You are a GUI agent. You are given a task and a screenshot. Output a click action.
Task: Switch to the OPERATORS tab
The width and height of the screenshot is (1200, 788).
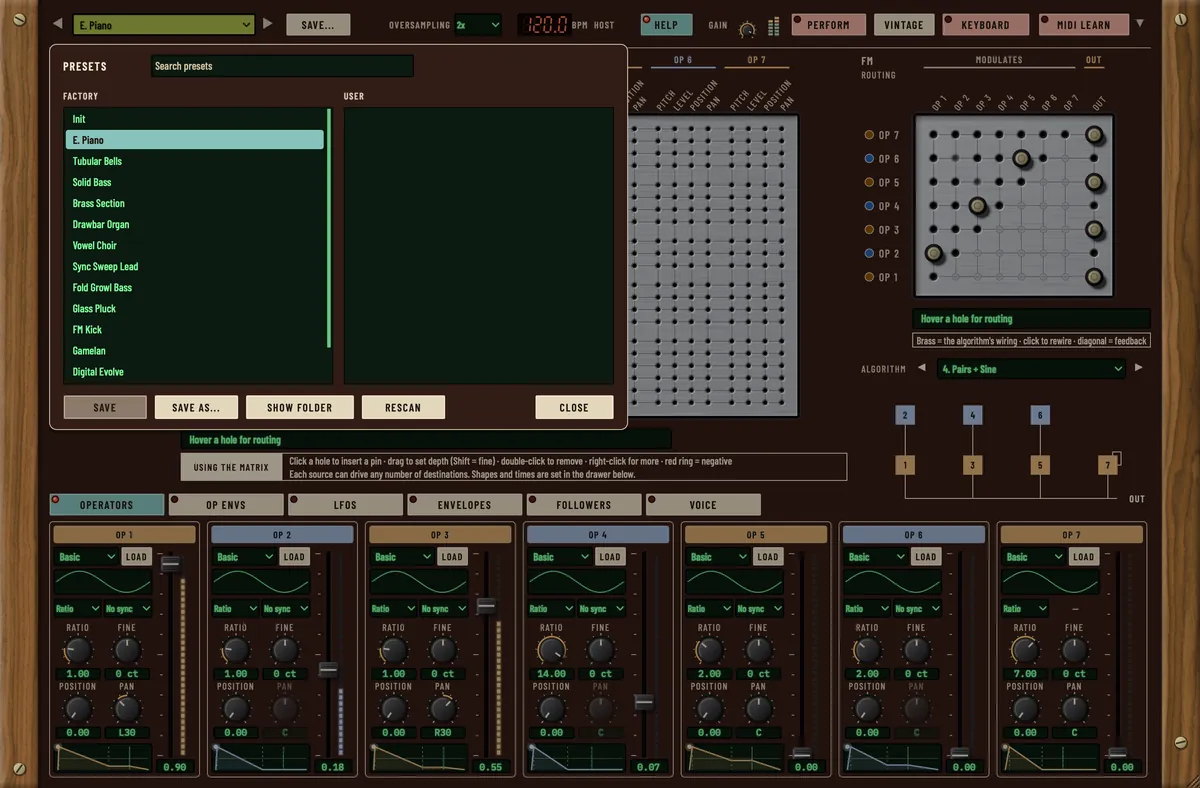pyautogui.click(x=106, y=505)
